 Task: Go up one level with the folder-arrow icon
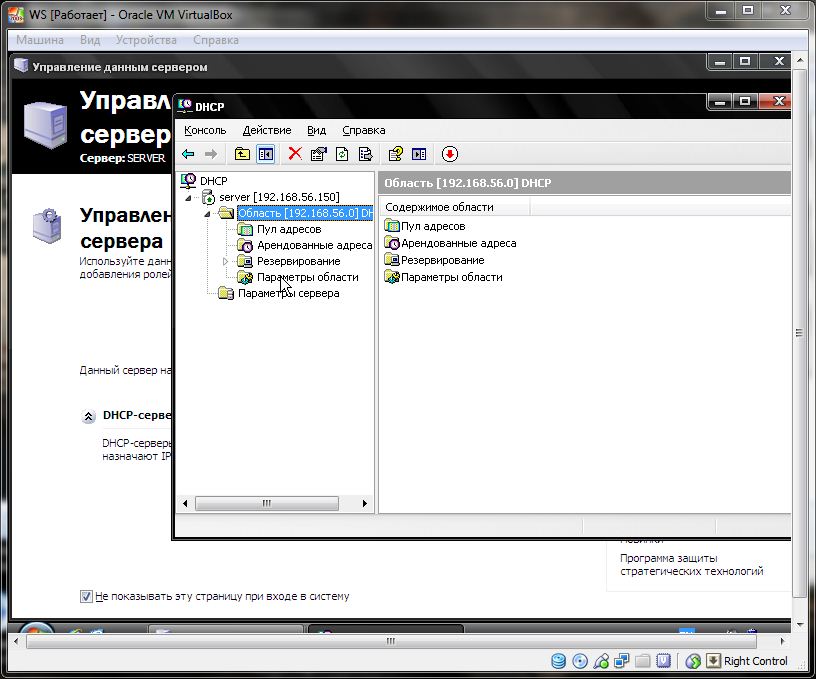242,154
